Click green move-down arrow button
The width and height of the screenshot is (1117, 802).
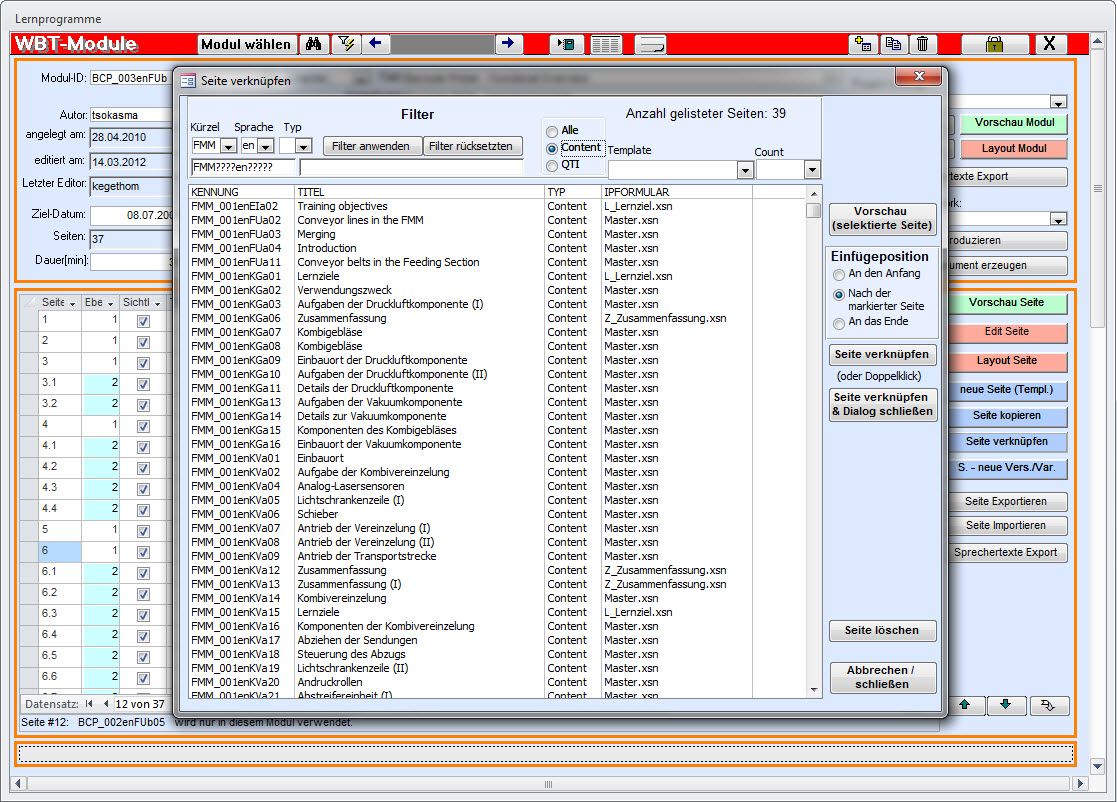[x=1005, y=705]
